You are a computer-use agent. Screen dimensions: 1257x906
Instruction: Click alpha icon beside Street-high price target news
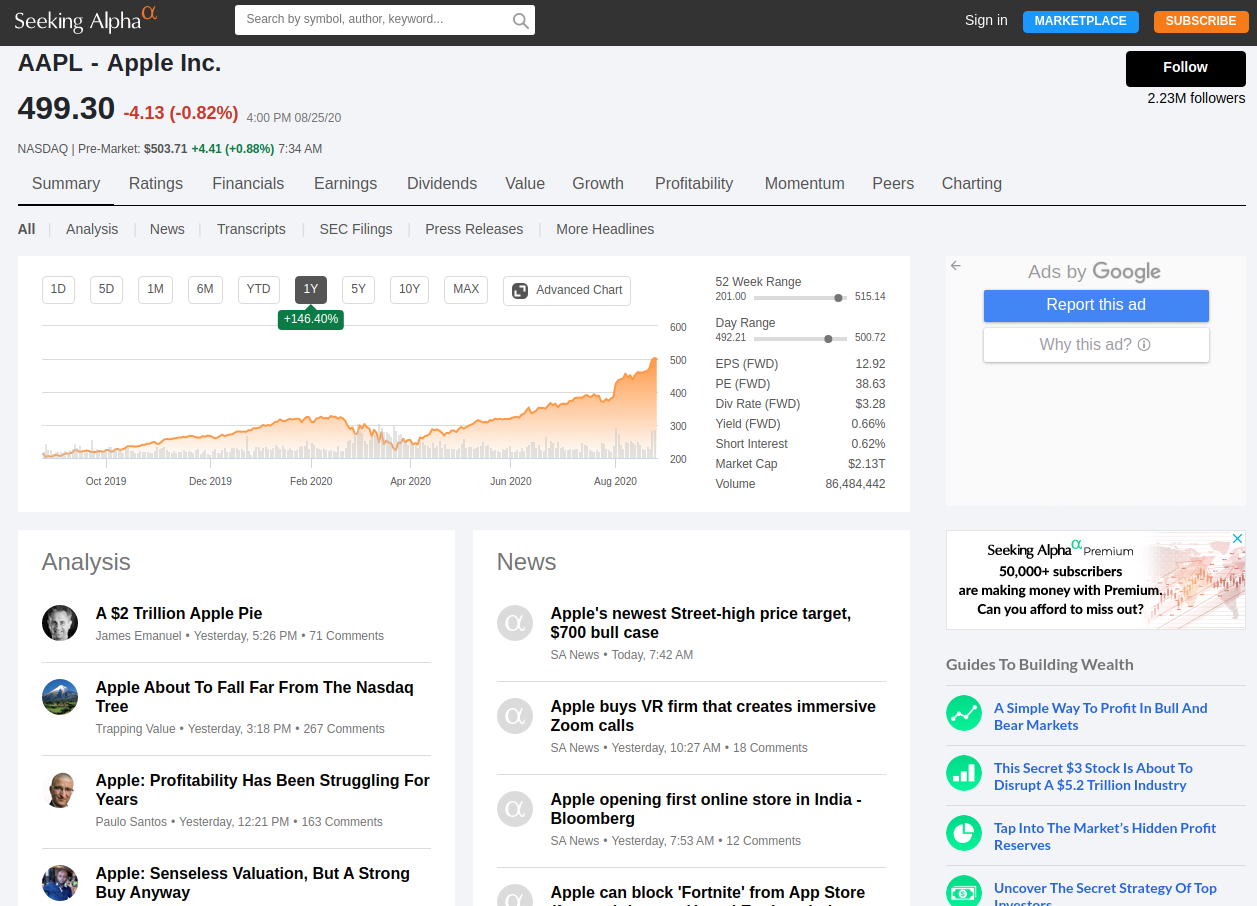[x=515, y=622]
